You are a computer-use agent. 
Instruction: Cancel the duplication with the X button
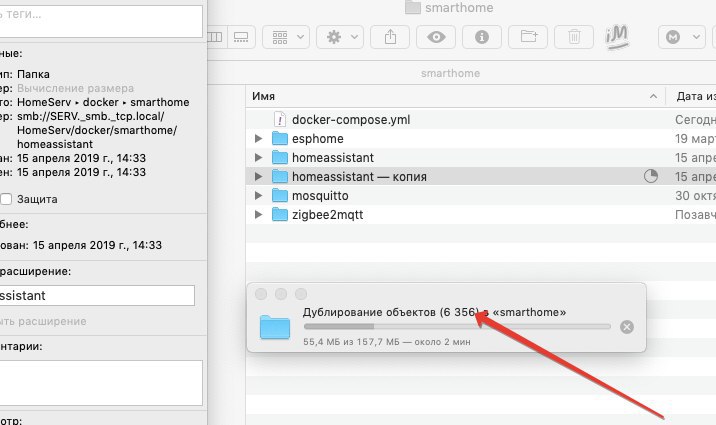pyautogui.click(x=627, y=327)
